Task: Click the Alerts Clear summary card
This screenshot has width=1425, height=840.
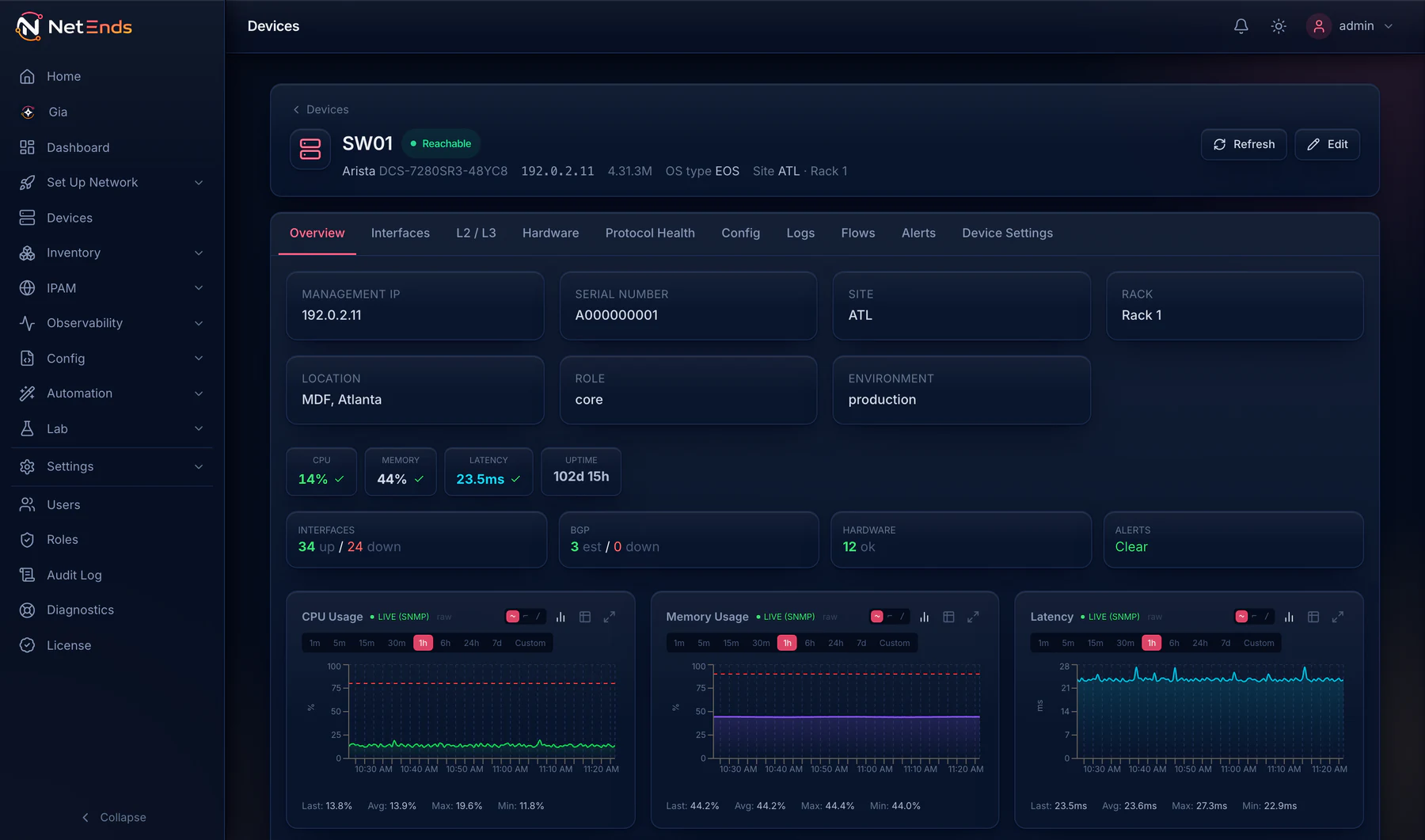Action: coord(1233,539)
